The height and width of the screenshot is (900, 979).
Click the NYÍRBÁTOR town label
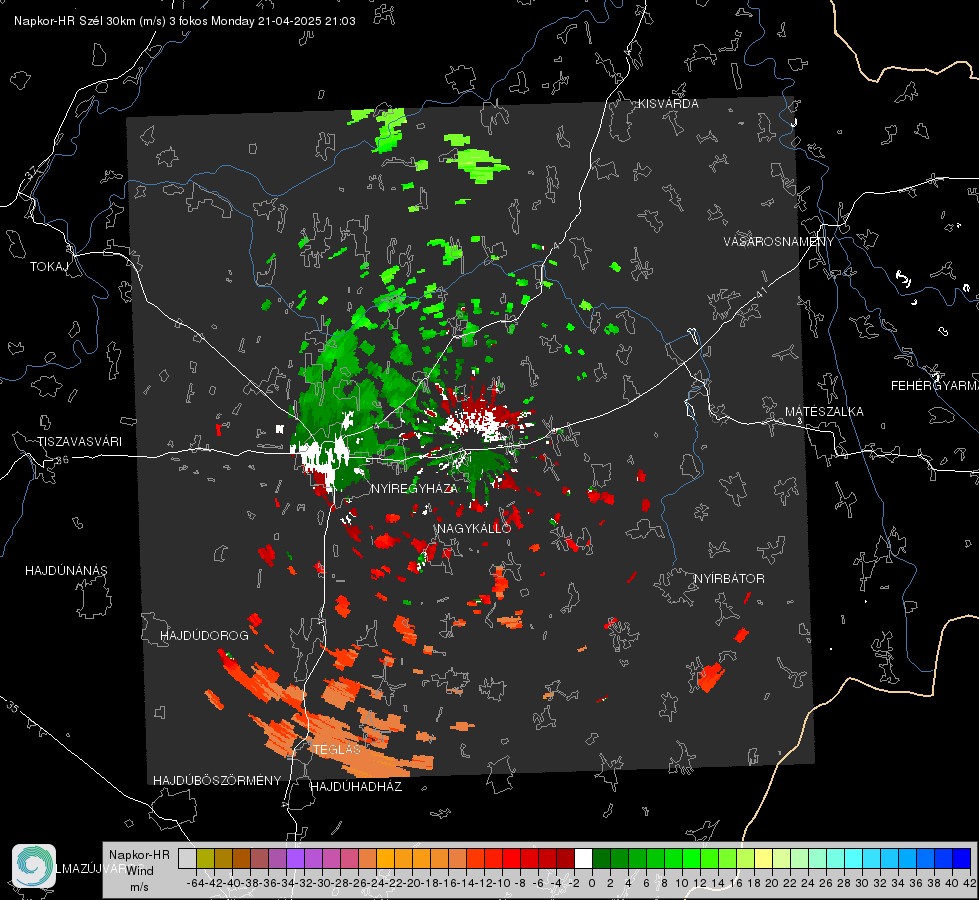click(x=729, y=579)
